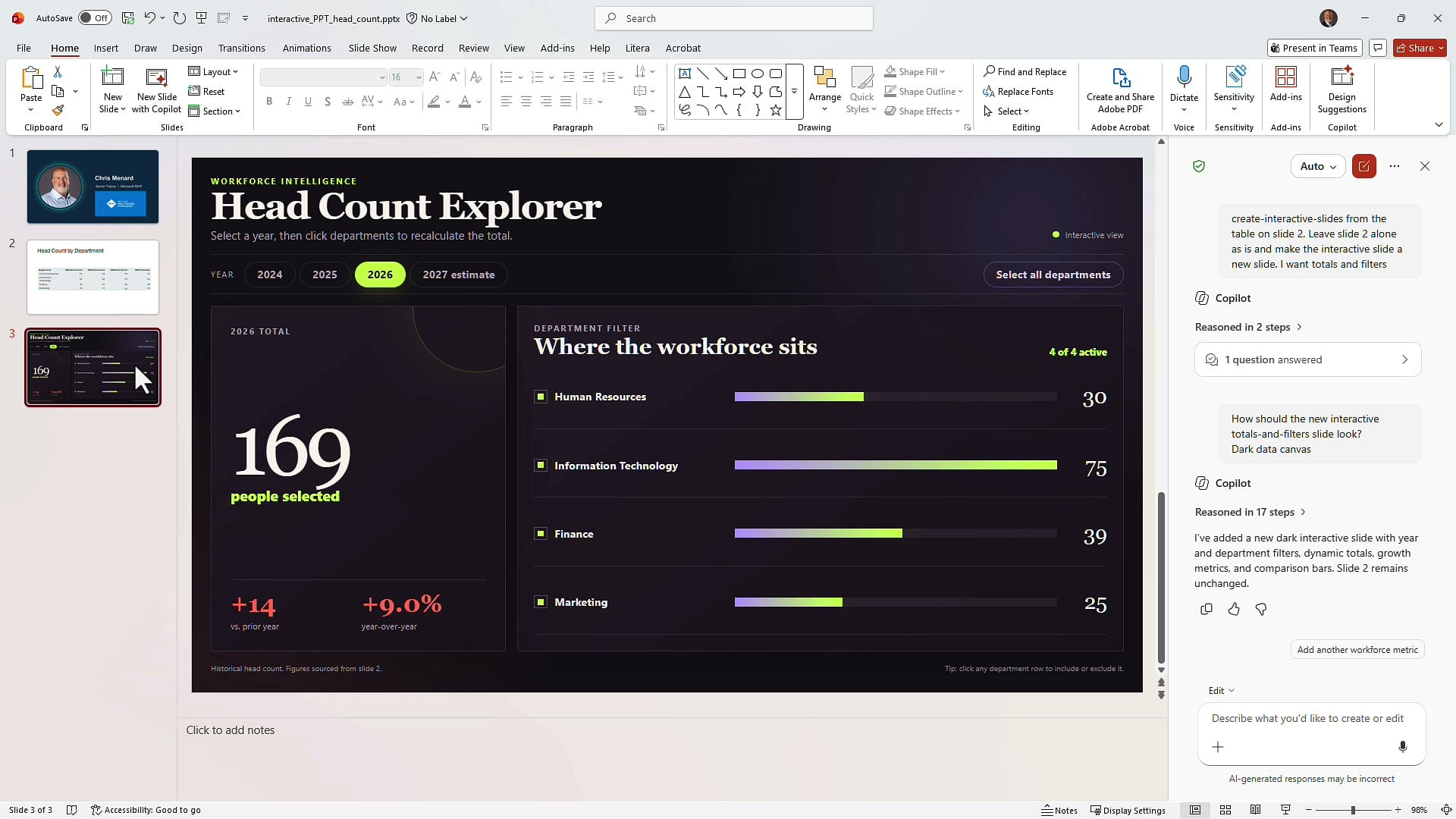Click Find and Replace
The width and height of the screenshot is (1456, 819).
(1025, 71)
